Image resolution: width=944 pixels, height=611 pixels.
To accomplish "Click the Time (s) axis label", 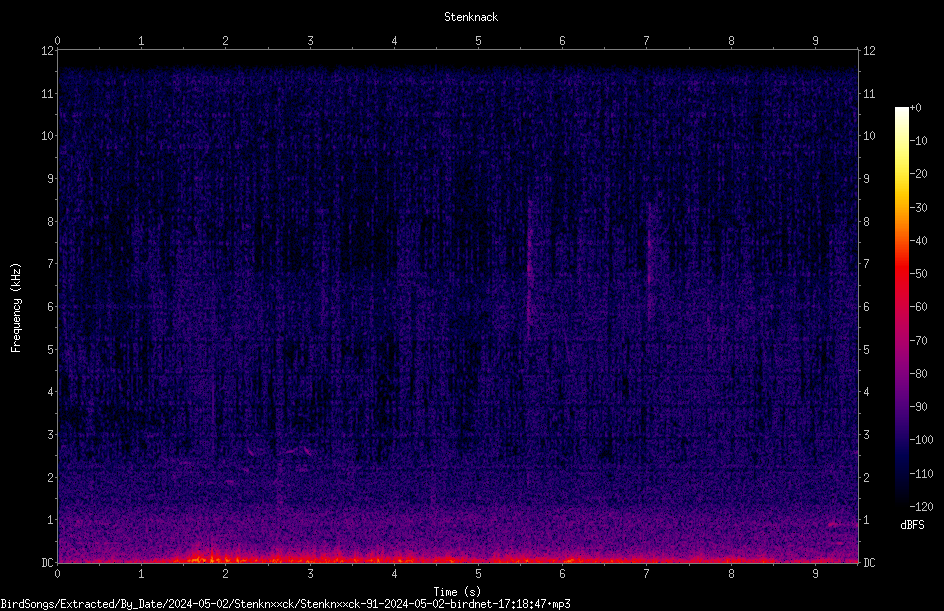I will tap(457, 592).
